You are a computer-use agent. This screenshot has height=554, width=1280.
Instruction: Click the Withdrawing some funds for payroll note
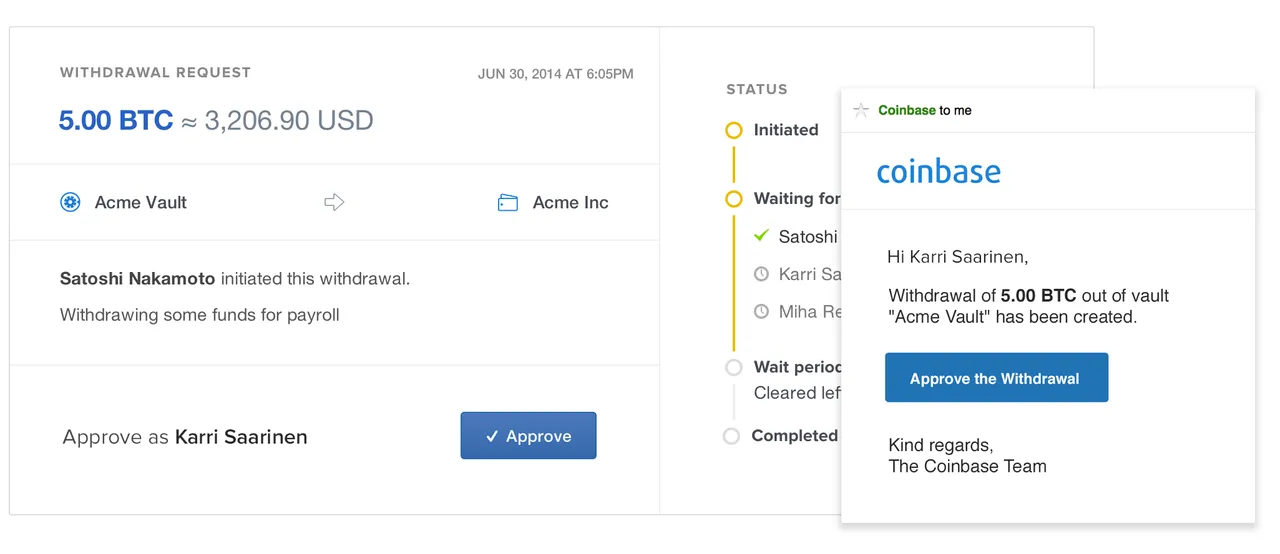click(x=200, y=315)
